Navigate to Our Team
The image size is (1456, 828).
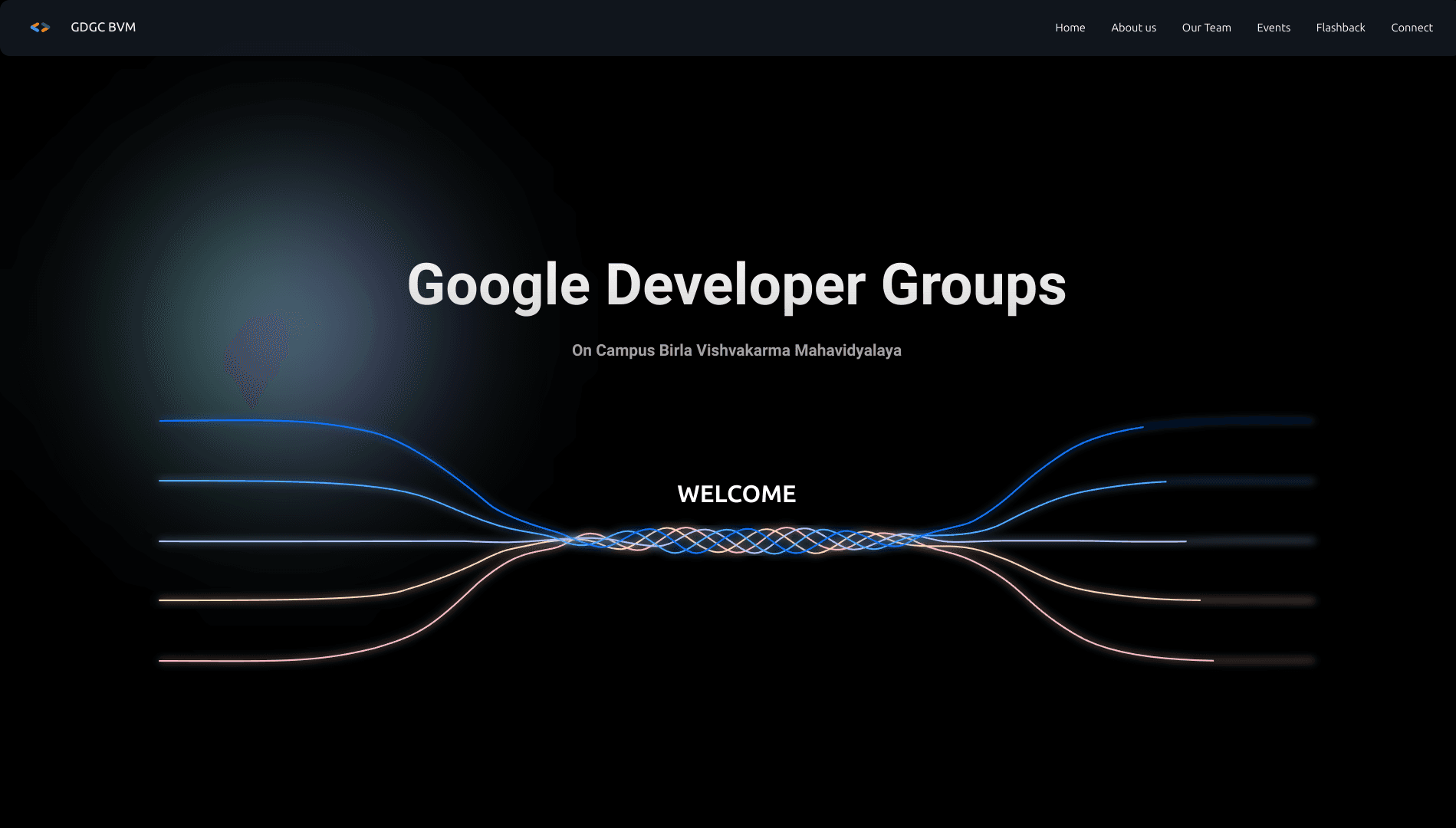tap(1206, 28)
